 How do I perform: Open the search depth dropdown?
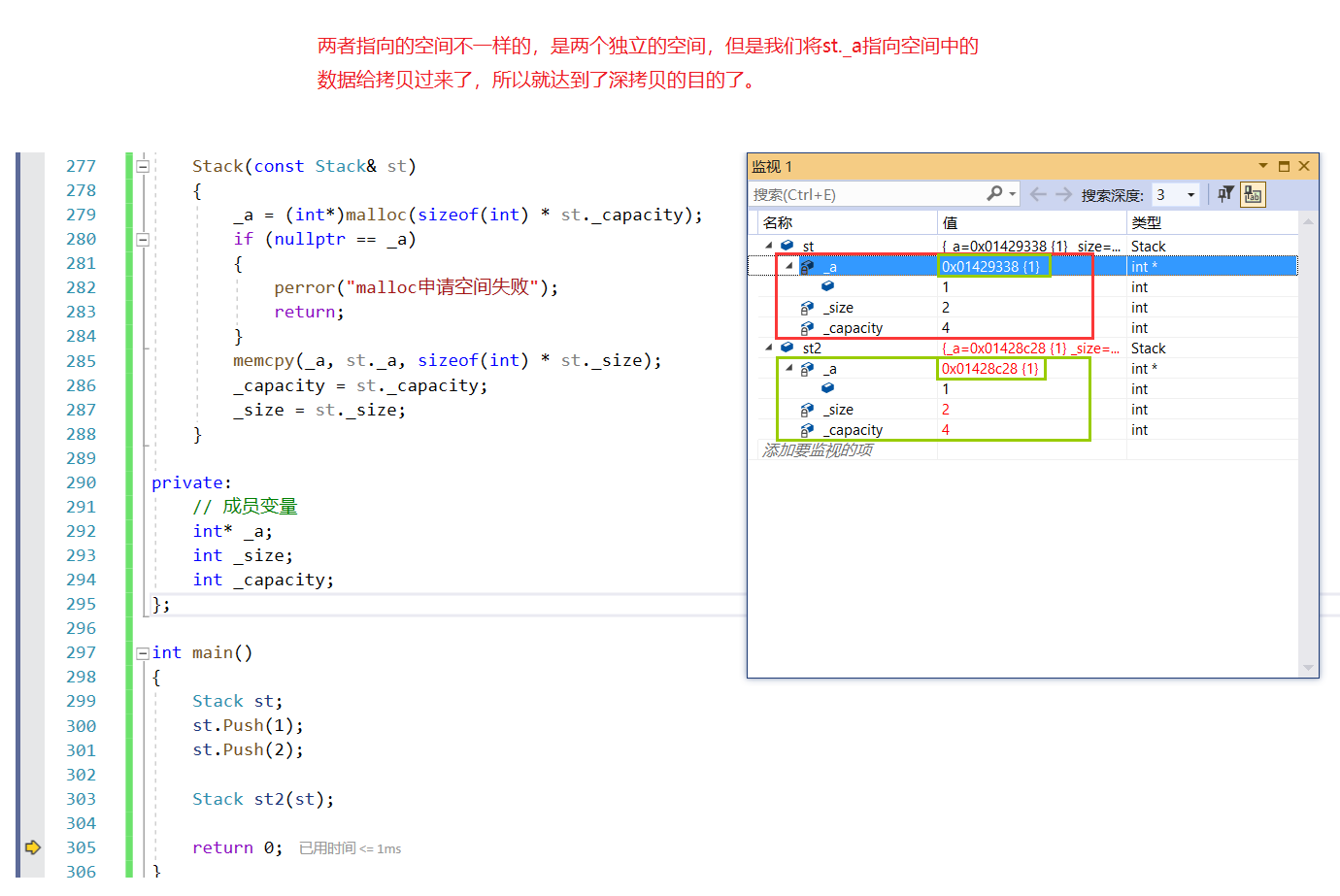click(1191, 195)
